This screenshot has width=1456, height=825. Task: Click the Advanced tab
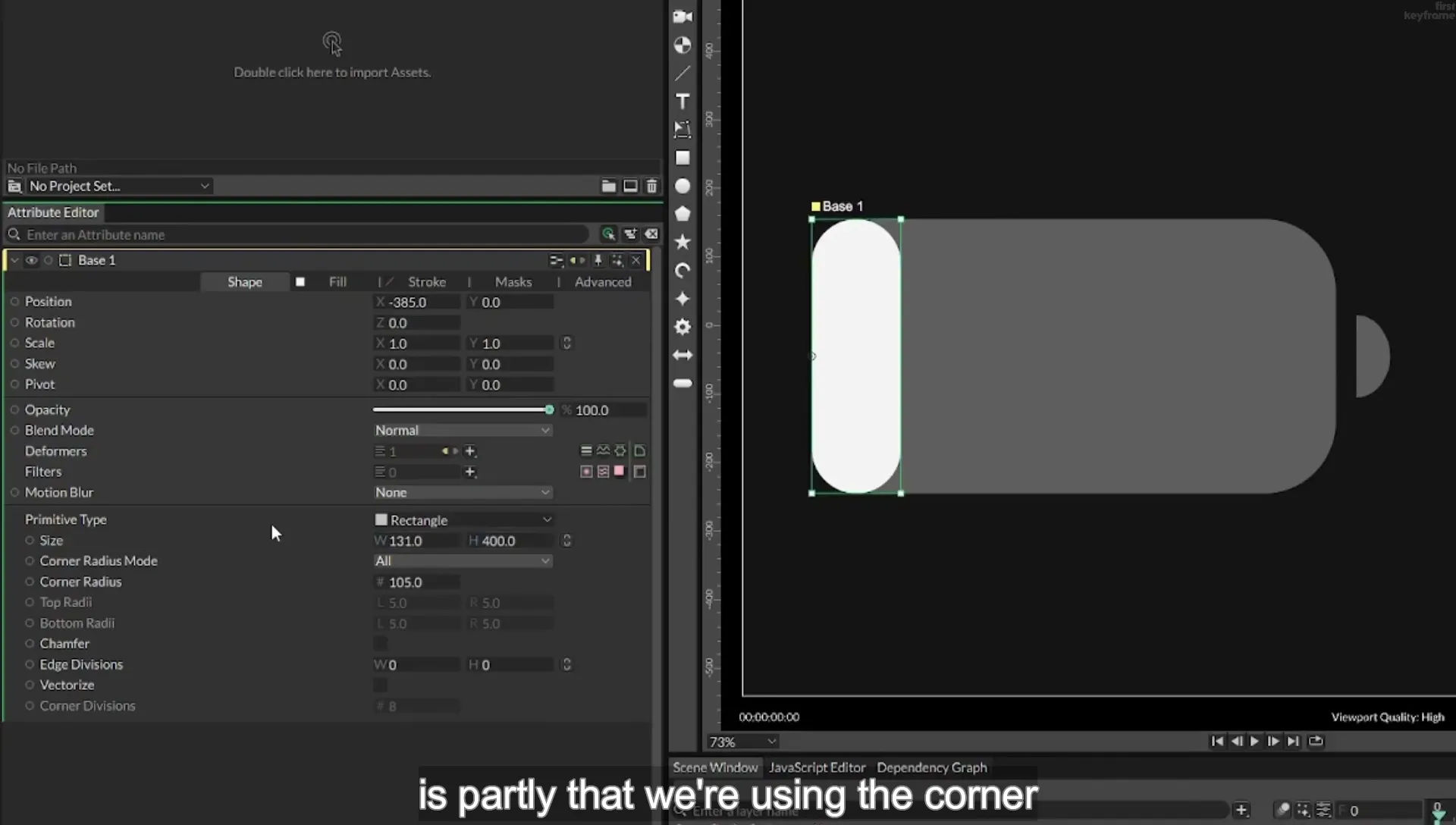[x=603, y=282]
